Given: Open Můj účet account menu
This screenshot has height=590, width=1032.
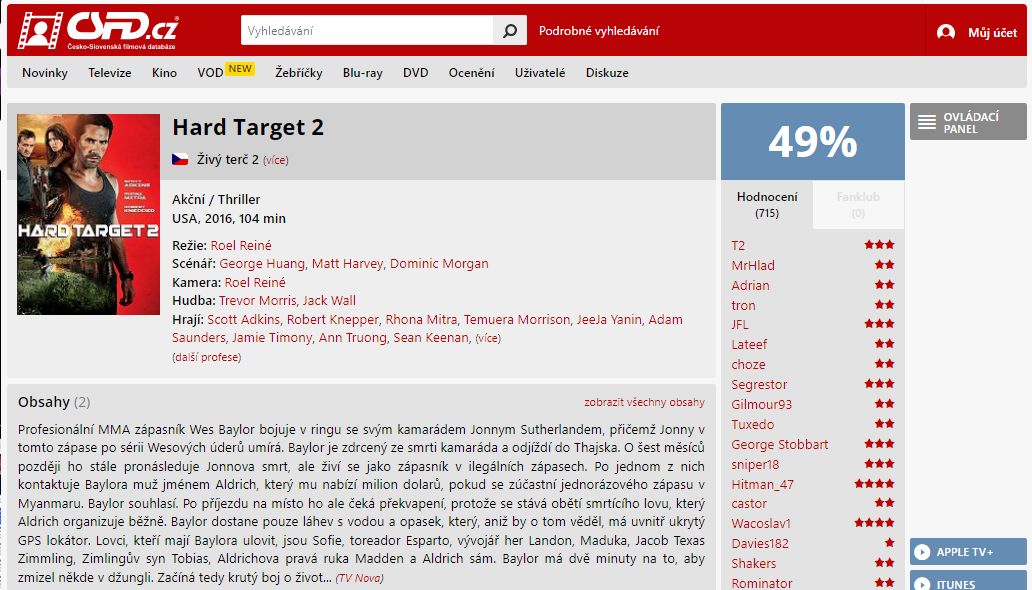Looking at the screenshot, I should coord(992,32).
